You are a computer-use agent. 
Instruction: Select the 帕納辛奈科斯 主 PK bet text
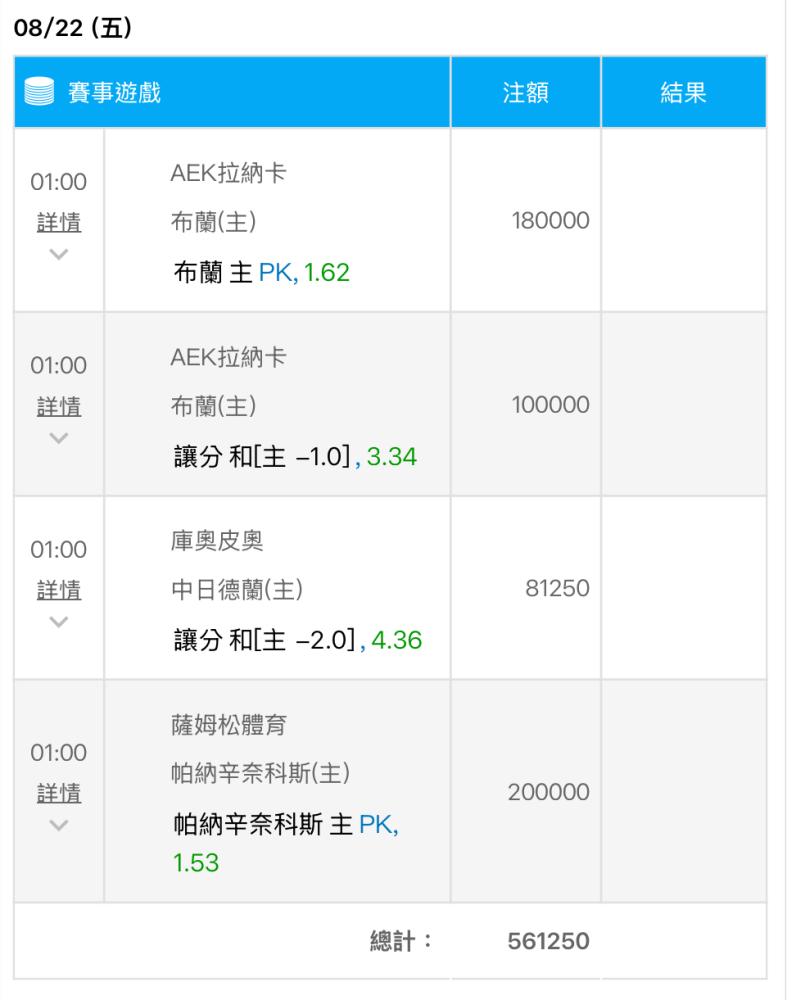coord(286,825)
